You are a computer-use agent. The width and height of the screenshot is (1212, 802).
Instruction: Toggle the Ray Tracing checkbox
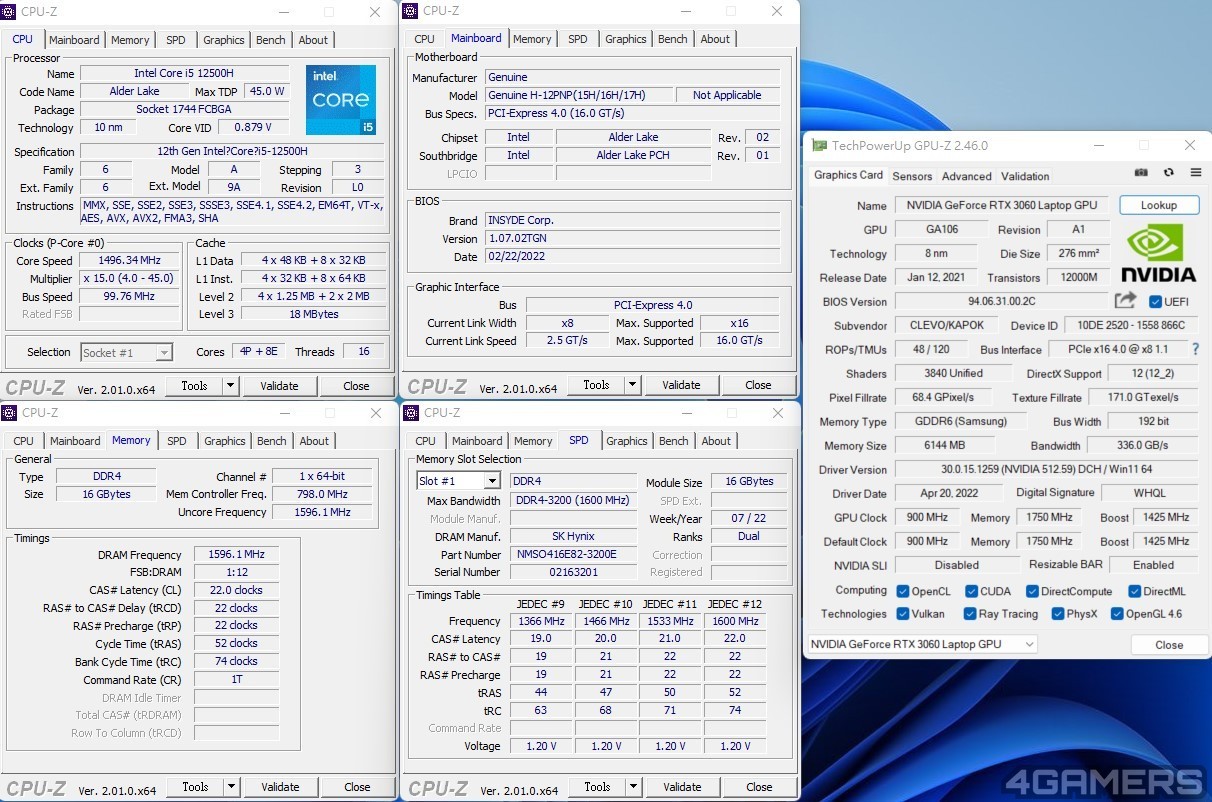pos(970,614)
